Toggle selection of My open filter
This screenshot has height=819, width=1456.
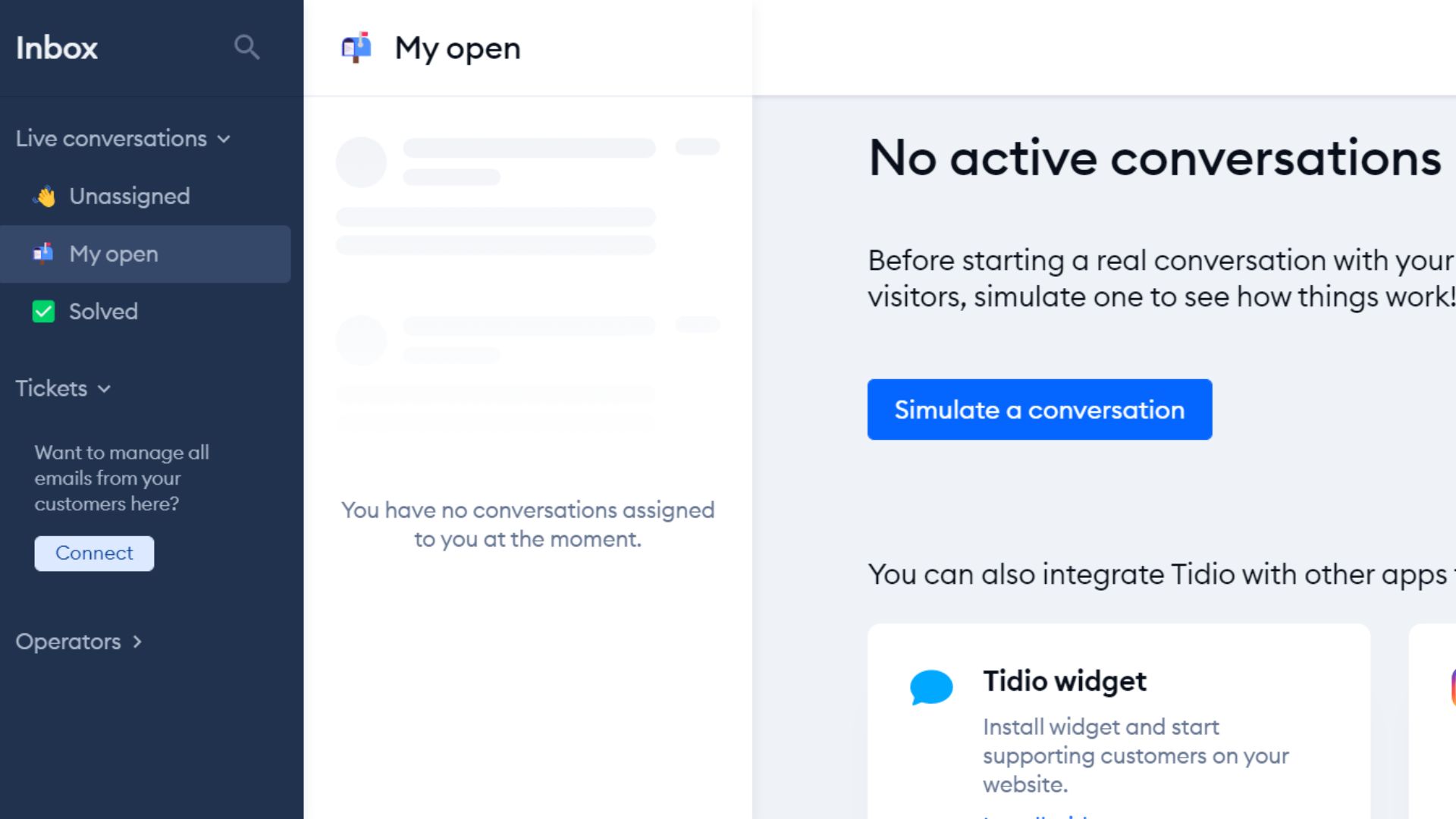pos(113,254)
